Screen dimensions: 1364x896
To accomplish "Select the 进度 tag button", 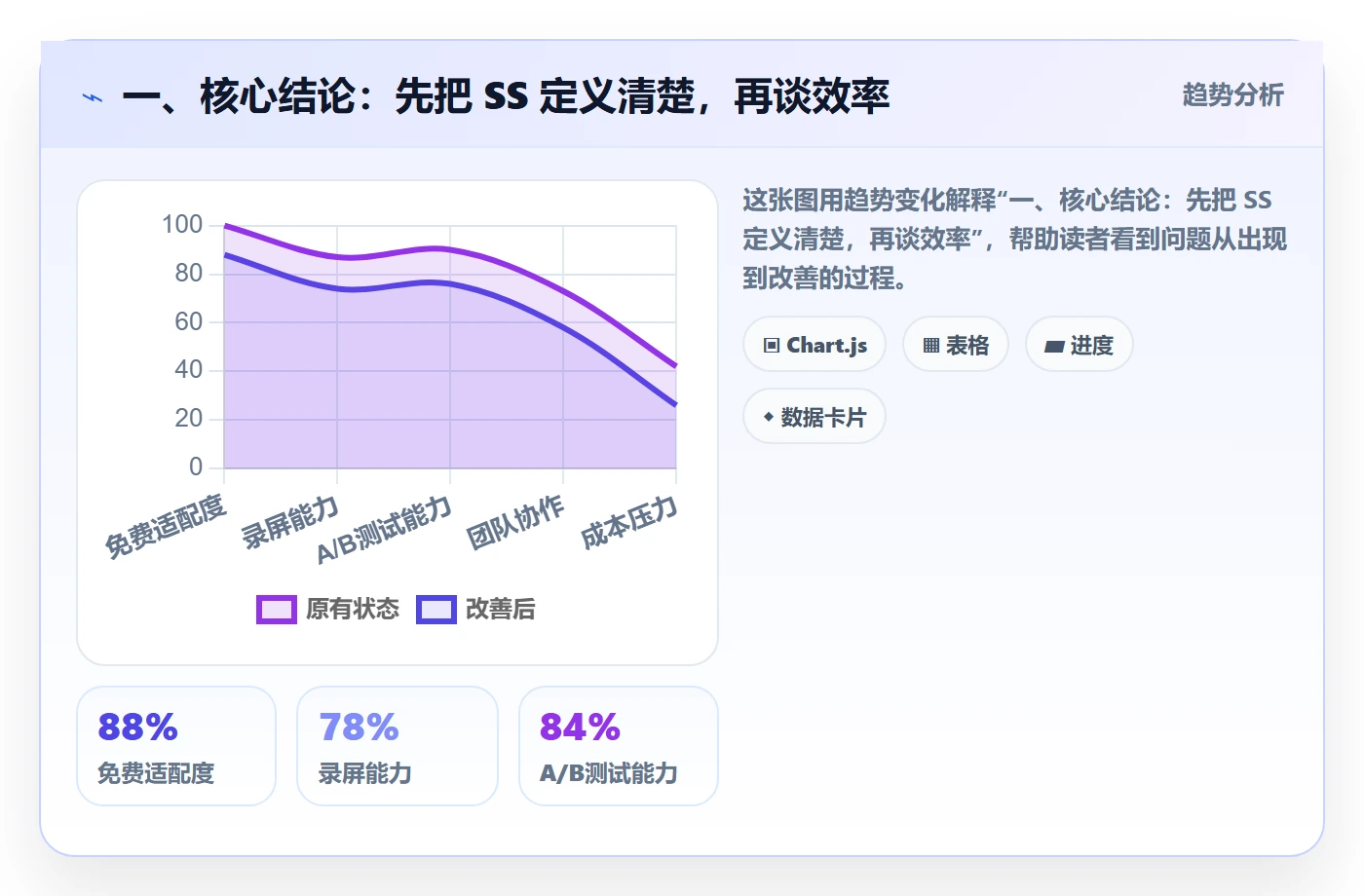I will (1080, 345).
